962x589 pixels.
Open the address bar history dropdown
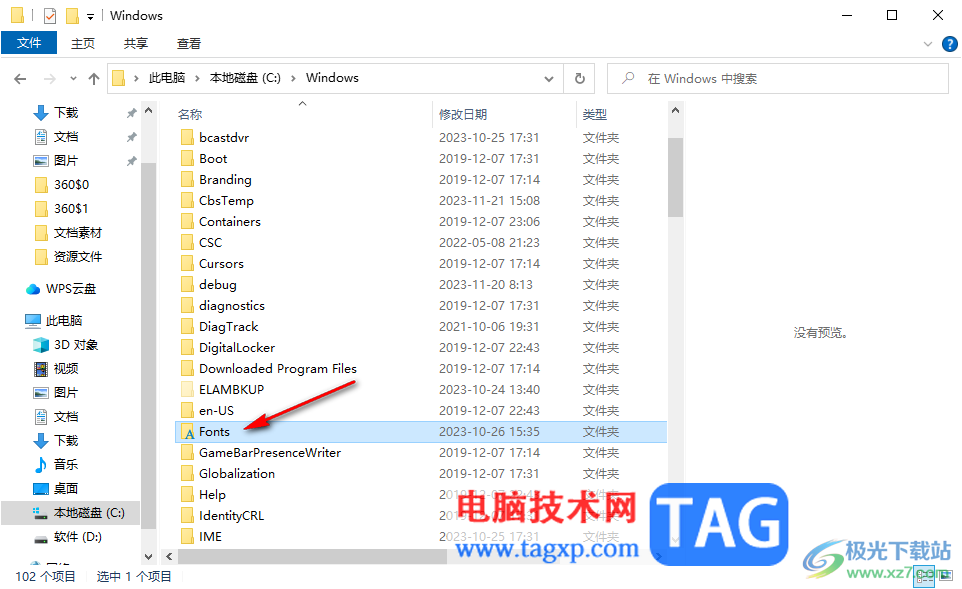pyautogui.click(x=548, y=79)
